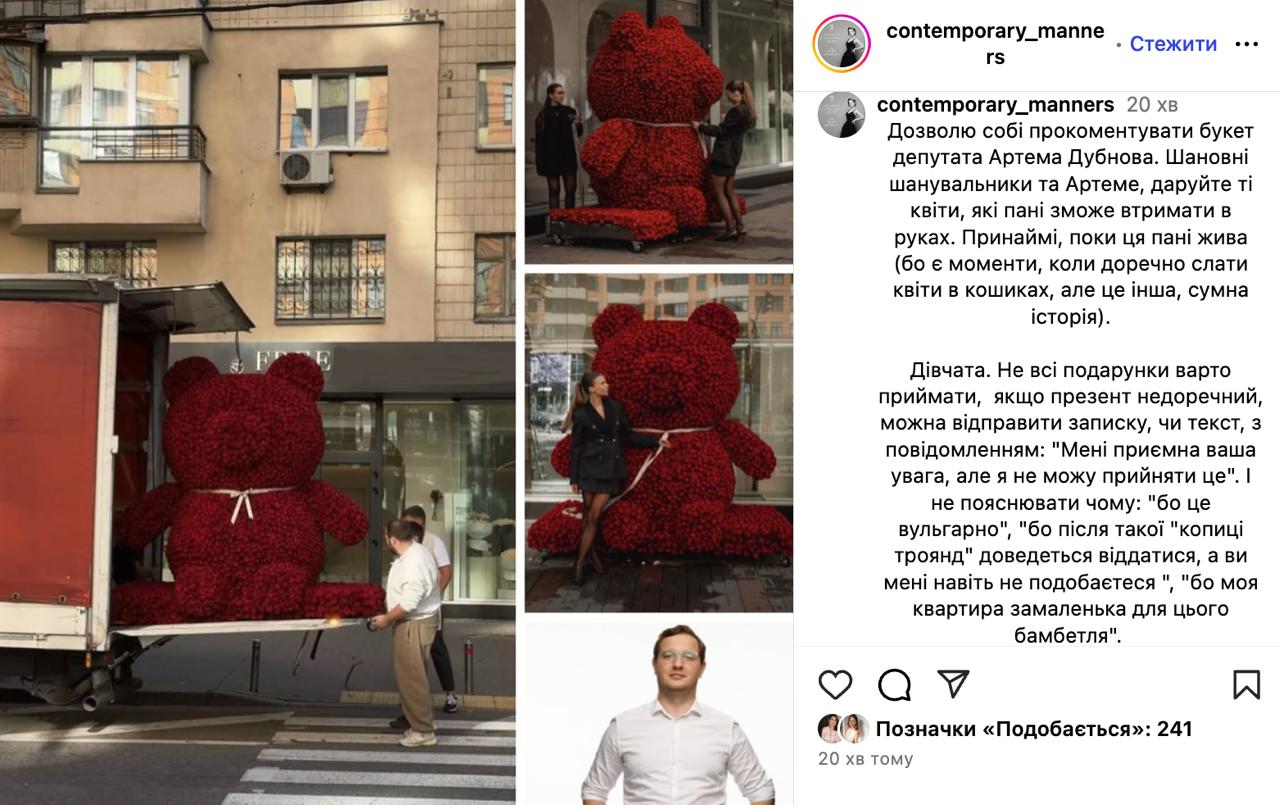Save the post with the bookmark icon
The height and width of the screenshot is (805, 1280).
coord(1246,684)
